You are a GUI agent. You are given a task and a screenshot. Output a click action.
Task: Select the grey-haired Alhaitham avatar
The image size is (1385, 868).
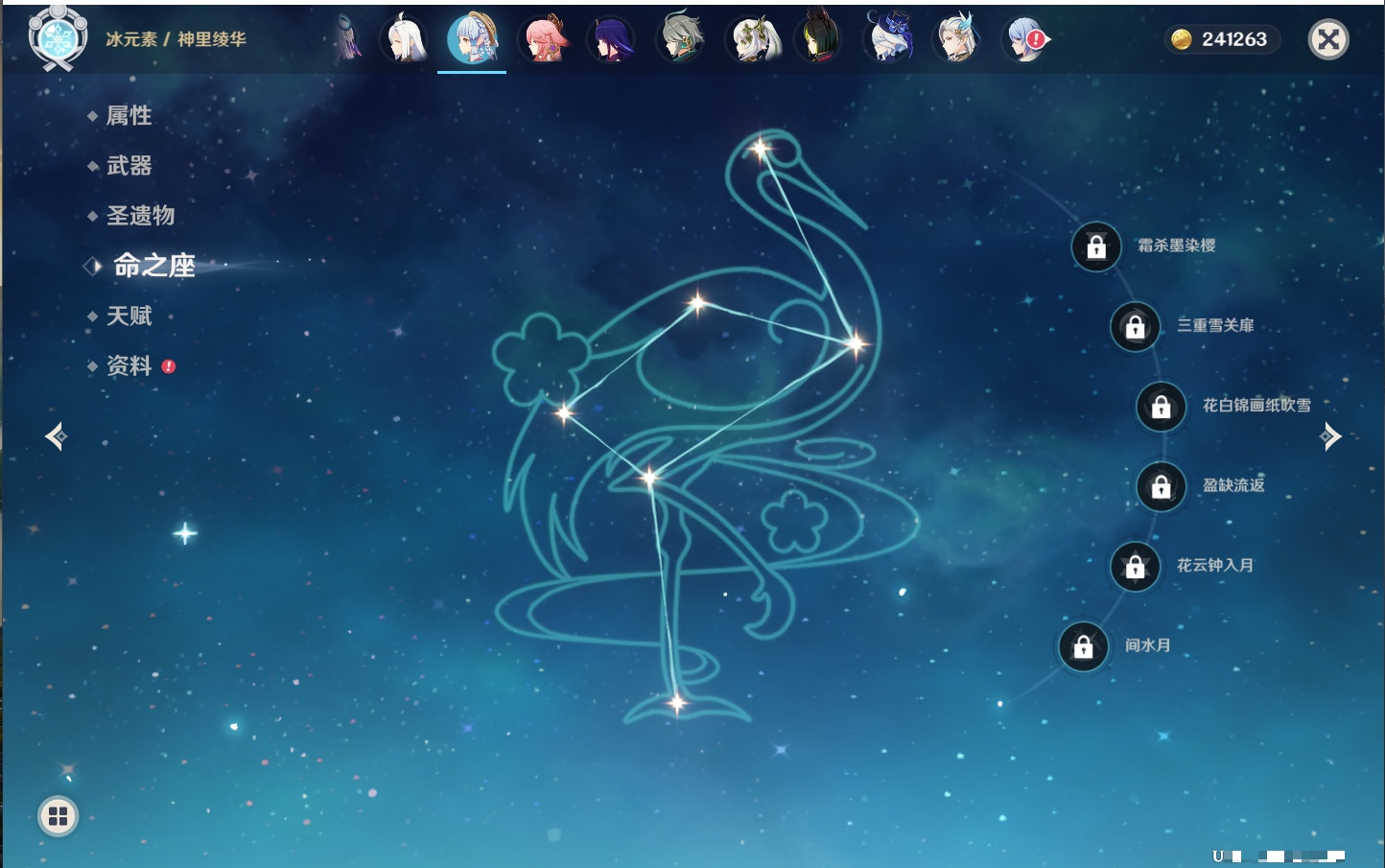681,40
